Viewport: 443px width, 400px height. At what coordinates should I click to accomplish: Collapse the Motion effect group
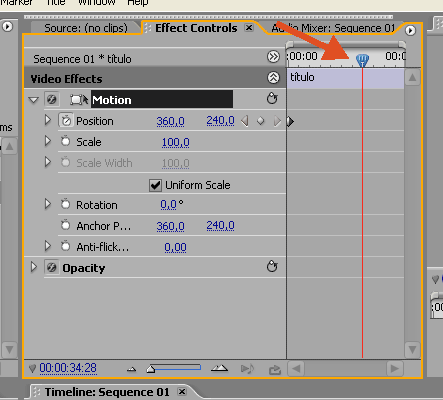(34, 100)
